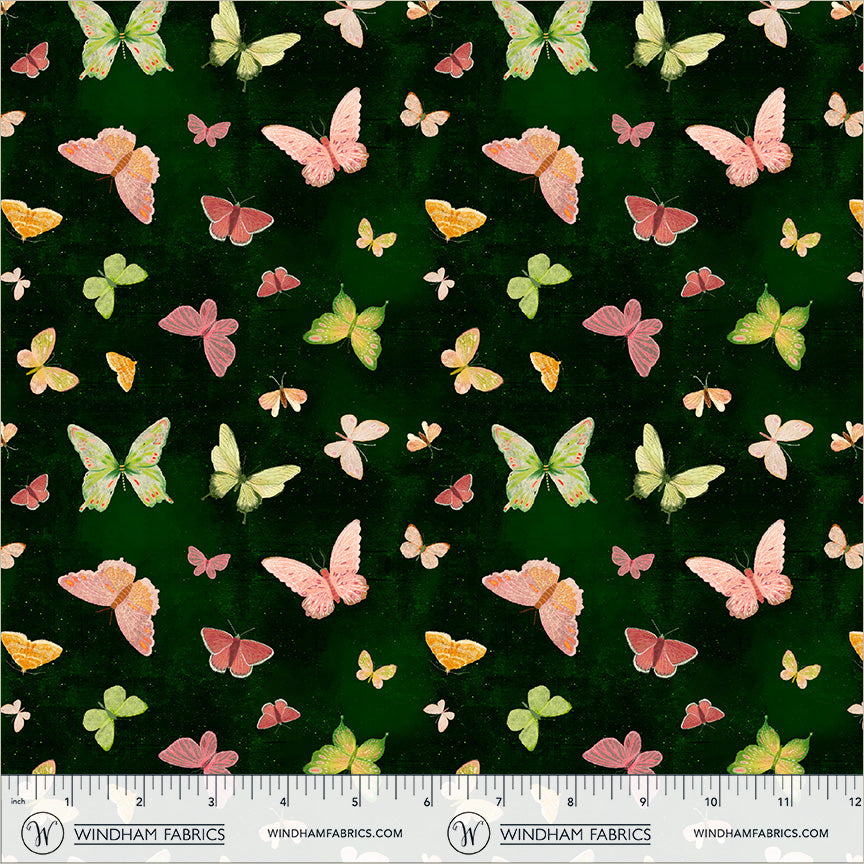Open the left WINDHAMFABRICS.COM link

[x=335, y=833]
